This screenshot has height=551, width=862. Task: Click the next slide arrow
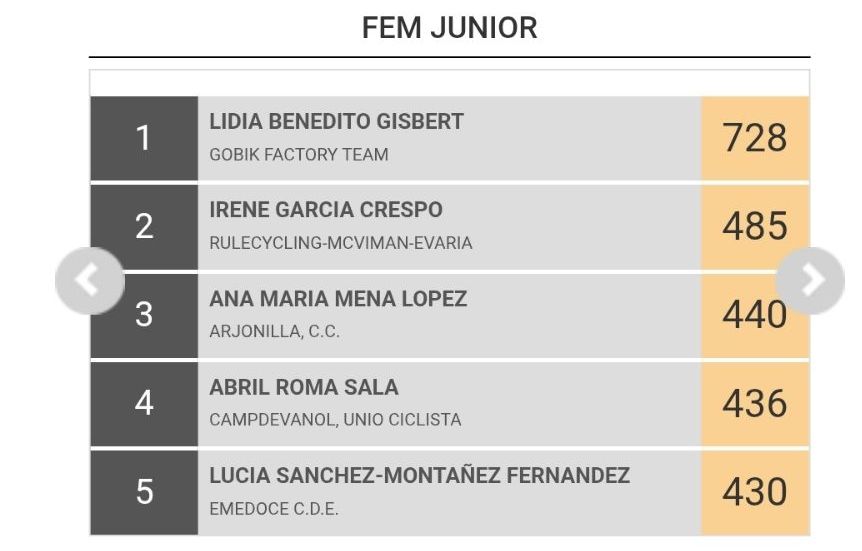tap(810, 281)
